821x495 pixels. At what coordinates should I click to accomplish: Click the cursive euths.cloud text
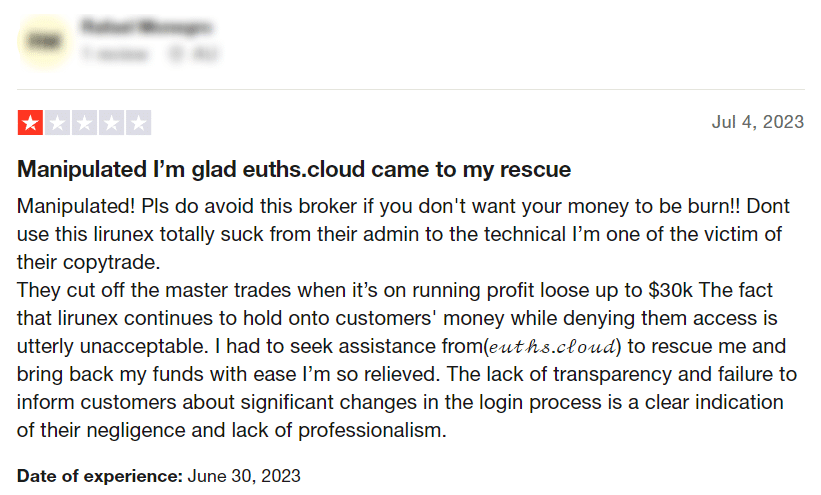tap(552, 347)
